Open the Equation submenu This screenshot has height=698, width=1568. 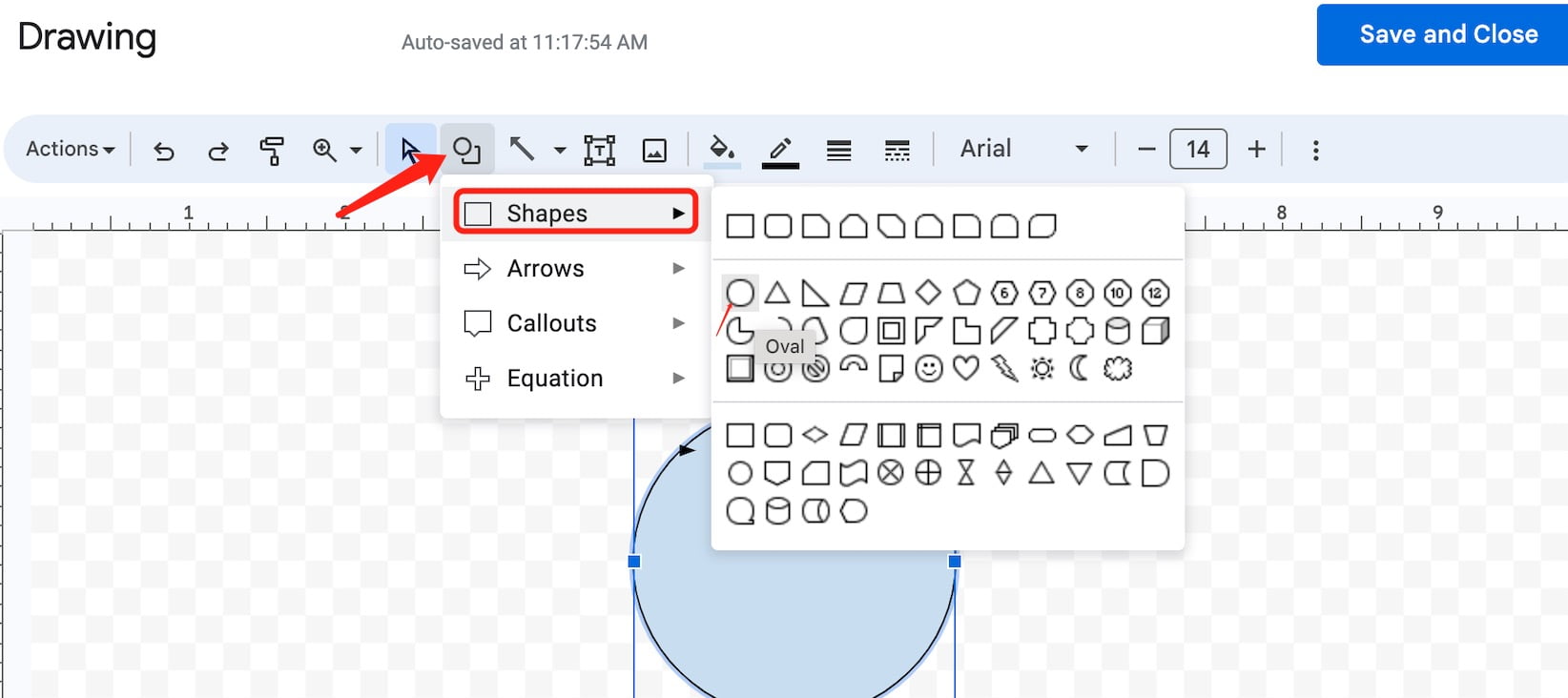pyautogui.click(x=575, y=379)
